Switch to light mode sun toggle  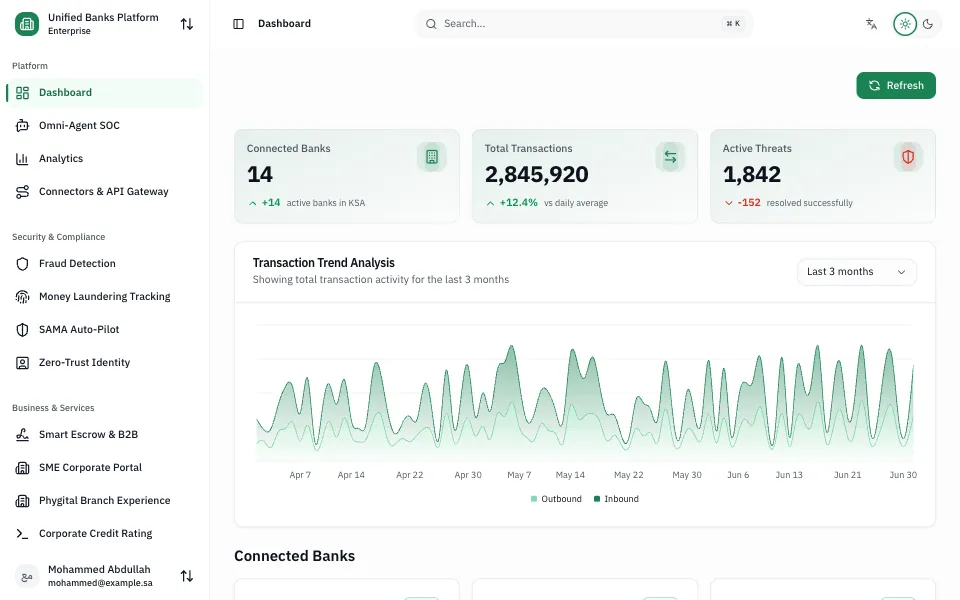point(905,24)
